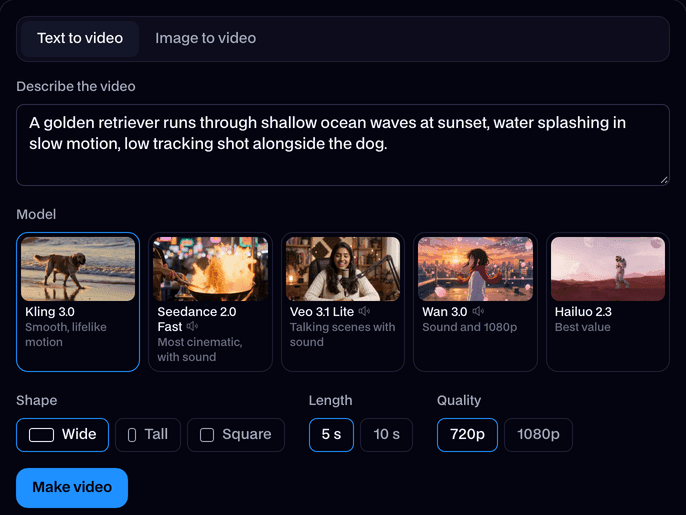Set video length to 10 s

click(386, 434)
